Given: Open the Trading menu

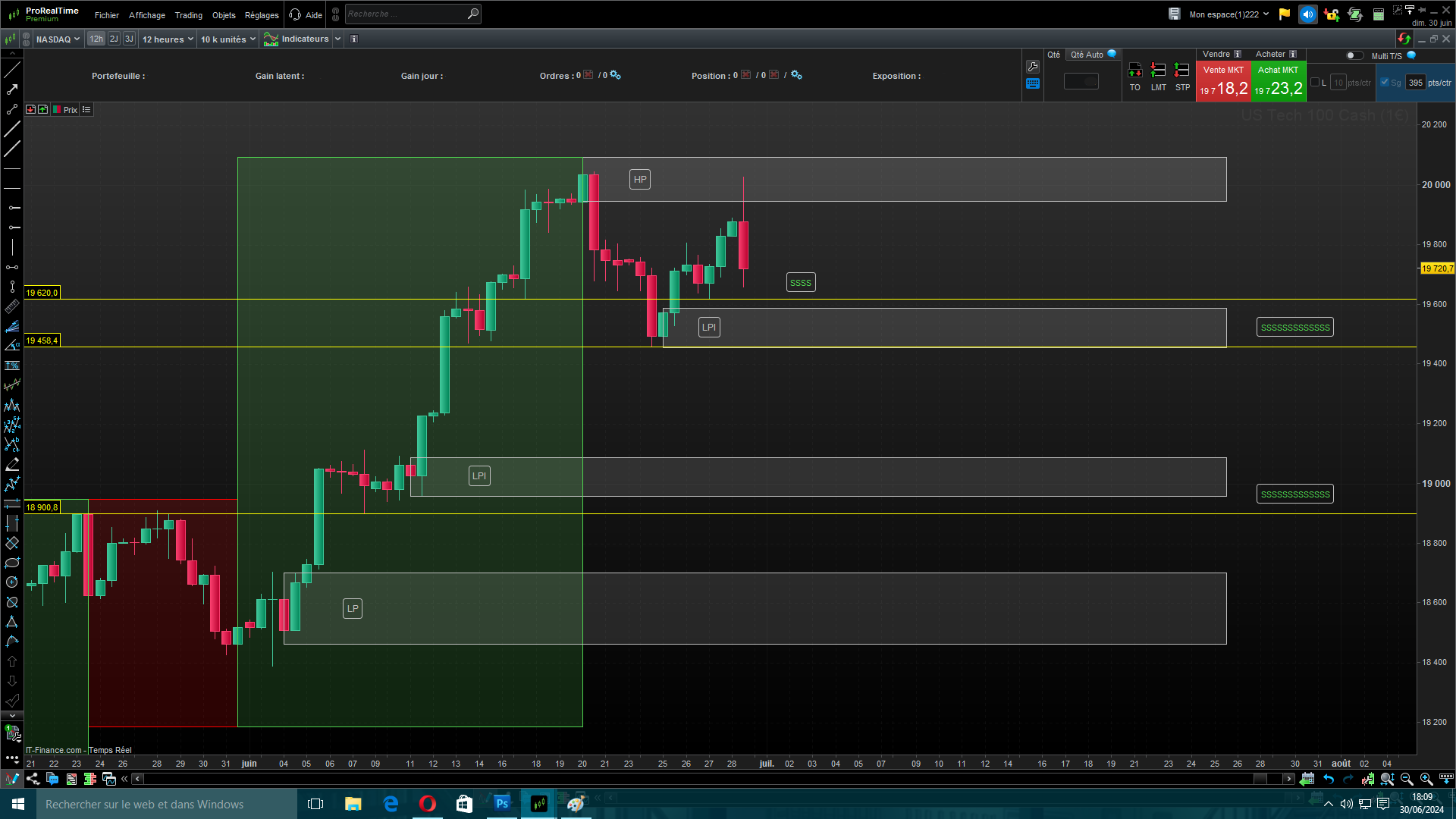Looking at the screenshot, I should tap(188, 14).
